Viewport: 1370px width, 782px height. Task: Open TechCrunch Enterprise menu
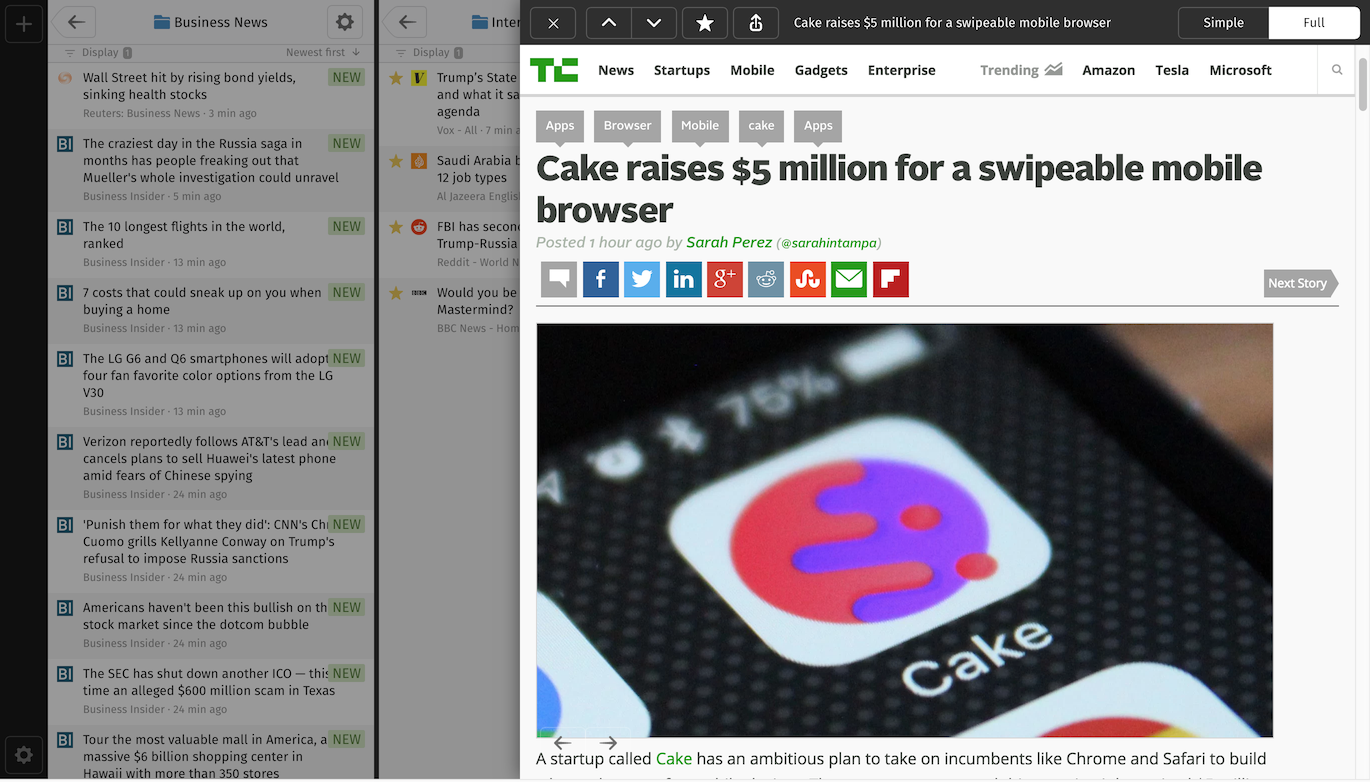pyautogui.click(x=902, y=70)
